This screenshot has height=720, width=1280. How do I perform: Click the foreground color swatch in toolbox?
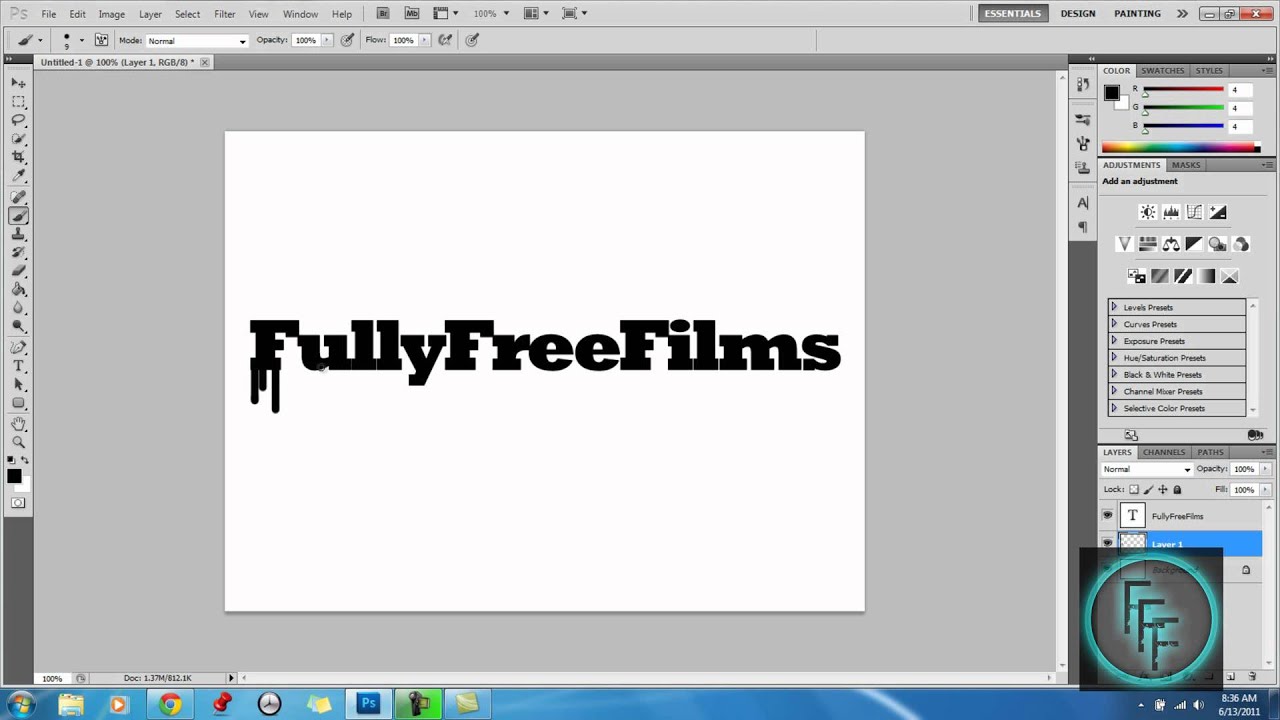[14, 476]
